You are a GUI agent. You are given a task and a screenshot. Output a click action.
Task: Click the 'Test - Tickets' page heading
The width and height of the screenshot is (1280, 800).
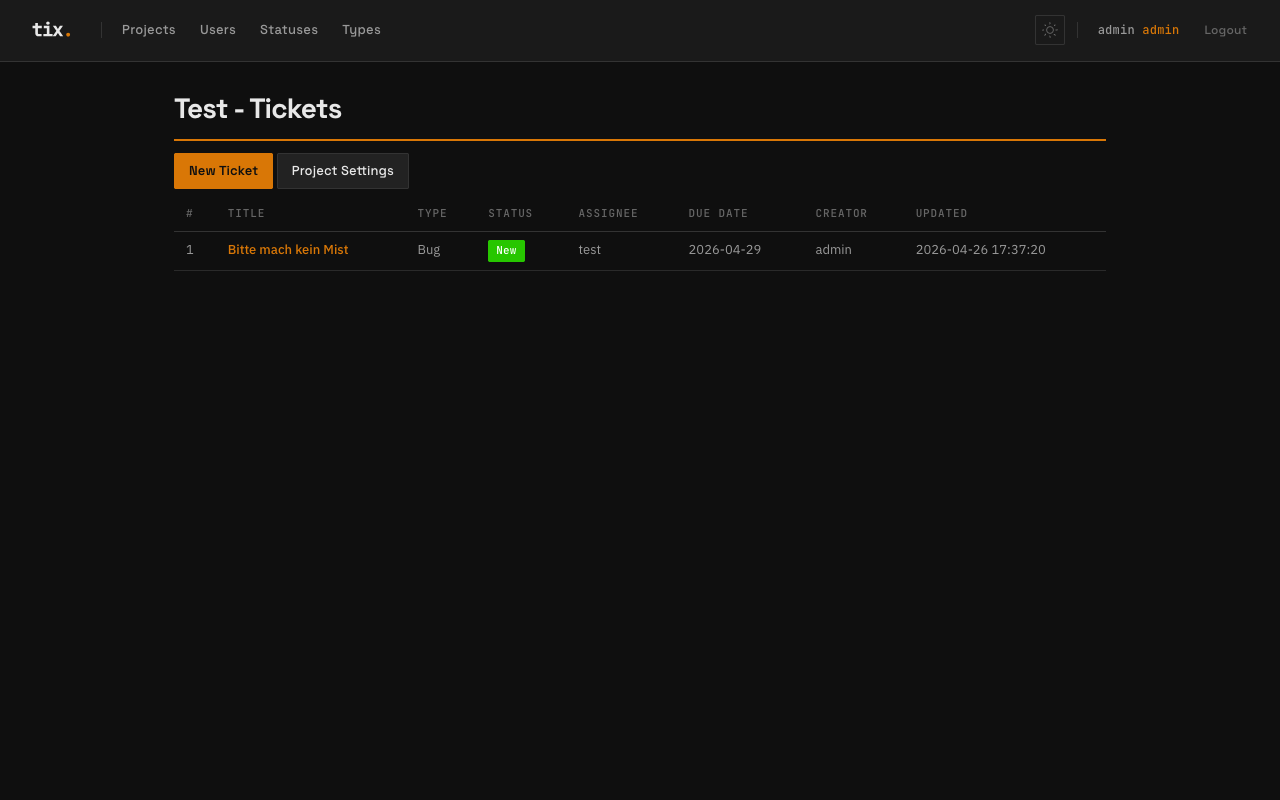tap(258, 109)
